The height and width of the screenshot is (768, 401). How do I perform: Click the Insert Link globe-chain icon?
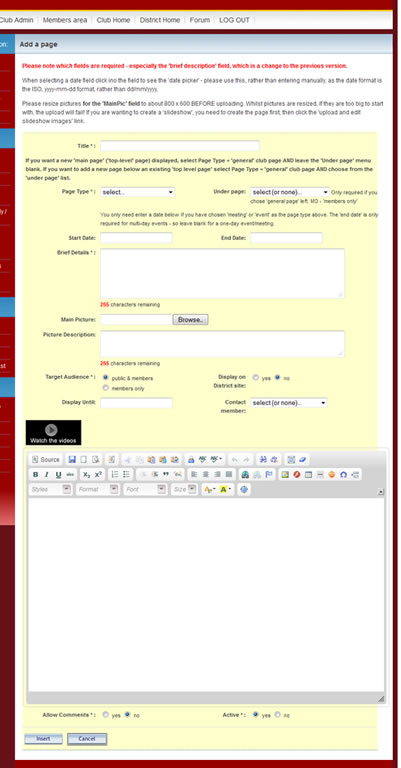(245, 475)
